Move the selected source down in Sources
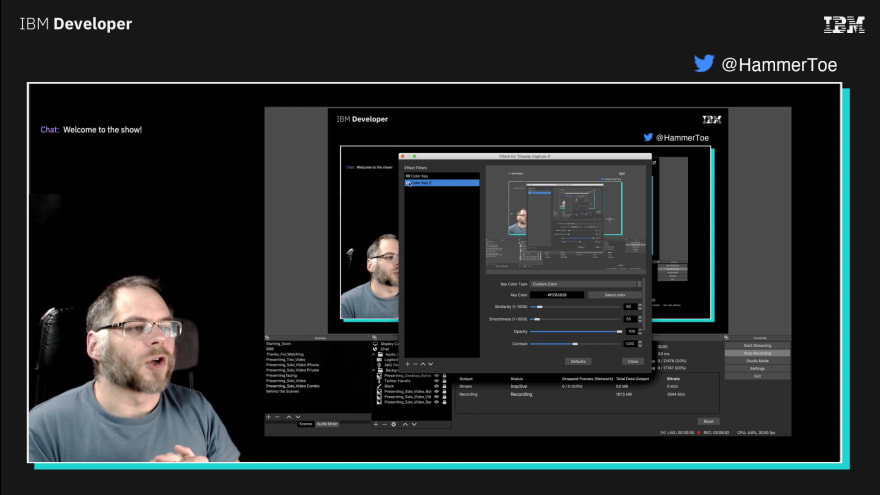 (x=414, y=424)
